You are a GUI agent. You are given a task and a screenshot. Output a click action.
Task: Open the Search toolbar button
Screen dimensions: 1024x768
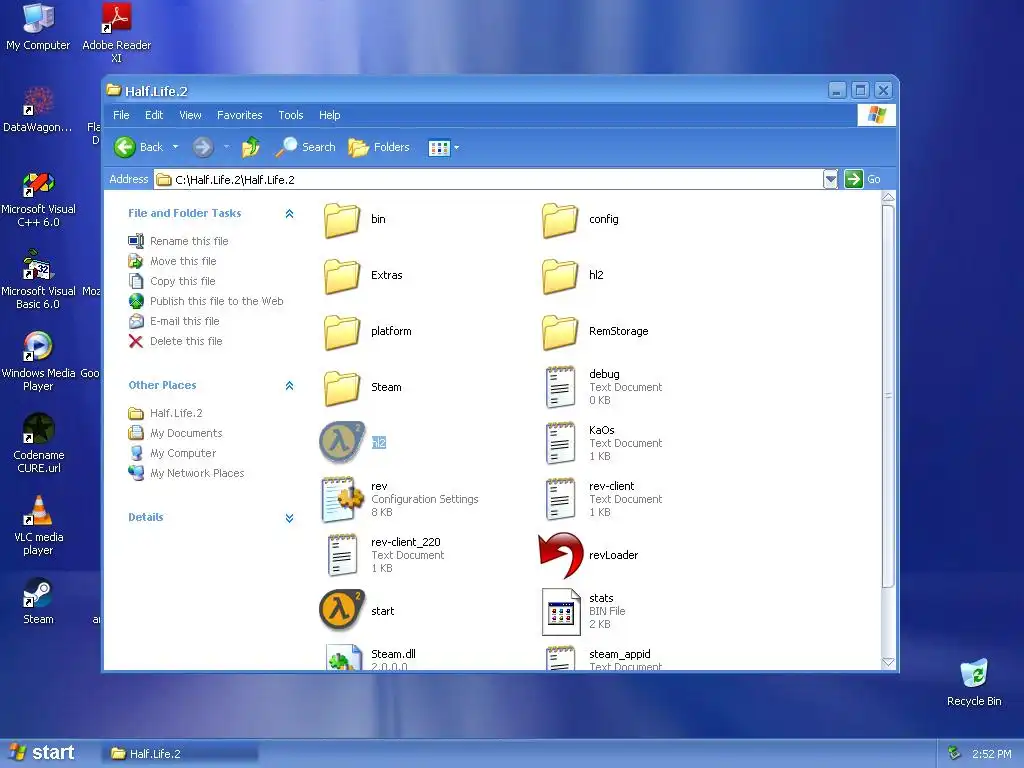(306, 147)
